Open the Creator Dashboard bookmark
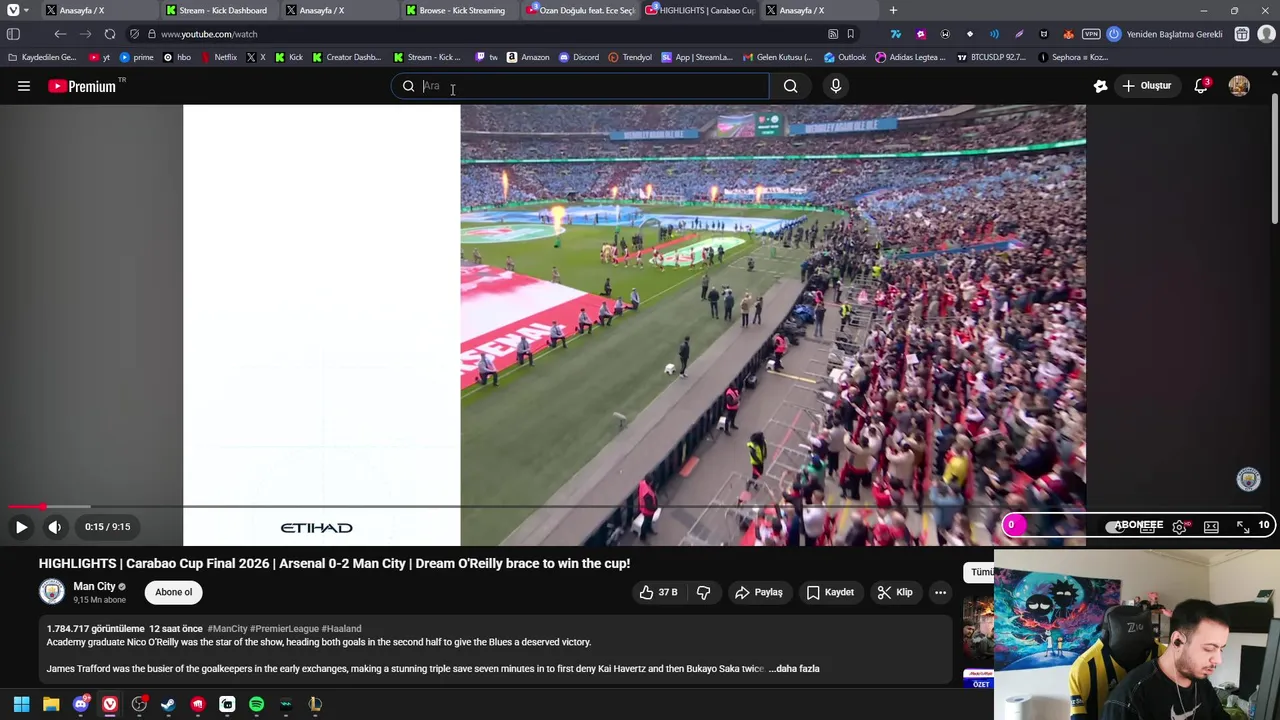The width and height of the screenshot is (1280, 720). point(347,57)
